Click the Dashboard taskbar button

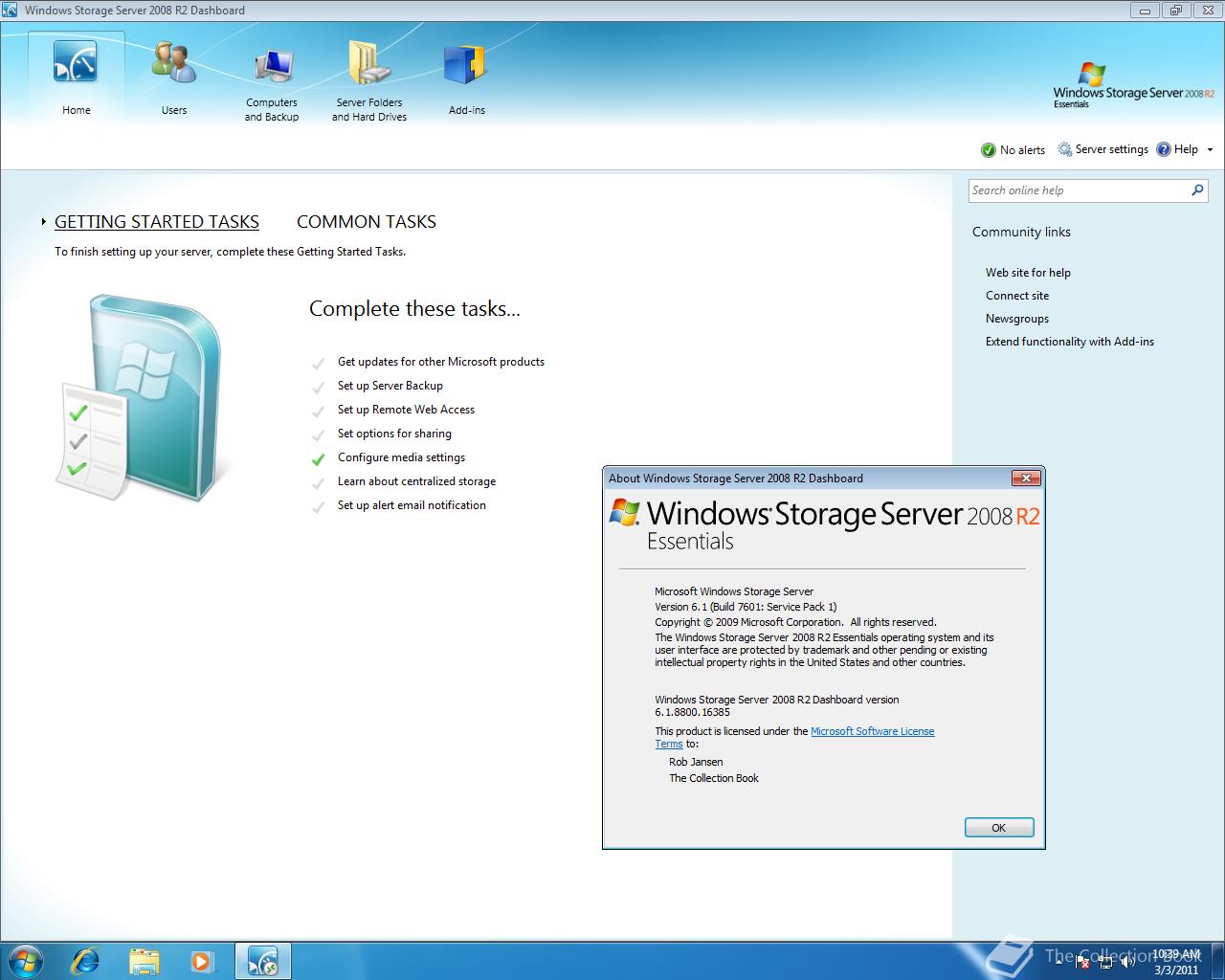pyautogui.click(x=262, y=961)
